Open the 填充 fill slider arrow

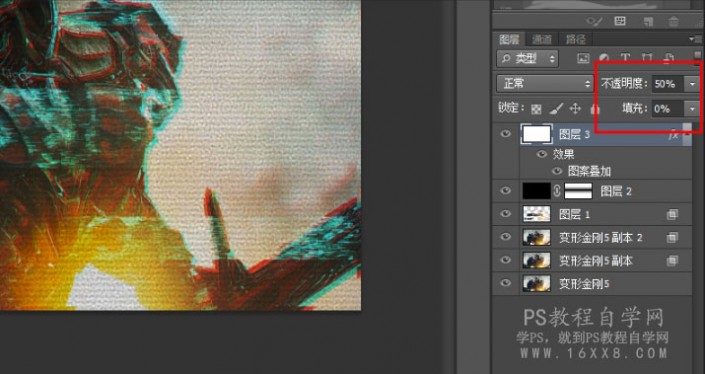point(692,109)
